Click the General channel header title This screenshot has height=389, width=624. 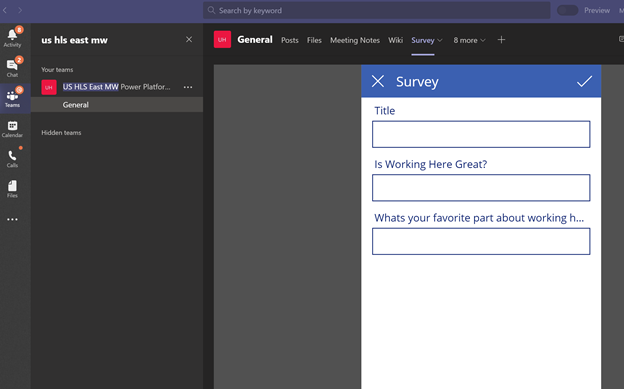pyautogui.click(x=255, y=40)
